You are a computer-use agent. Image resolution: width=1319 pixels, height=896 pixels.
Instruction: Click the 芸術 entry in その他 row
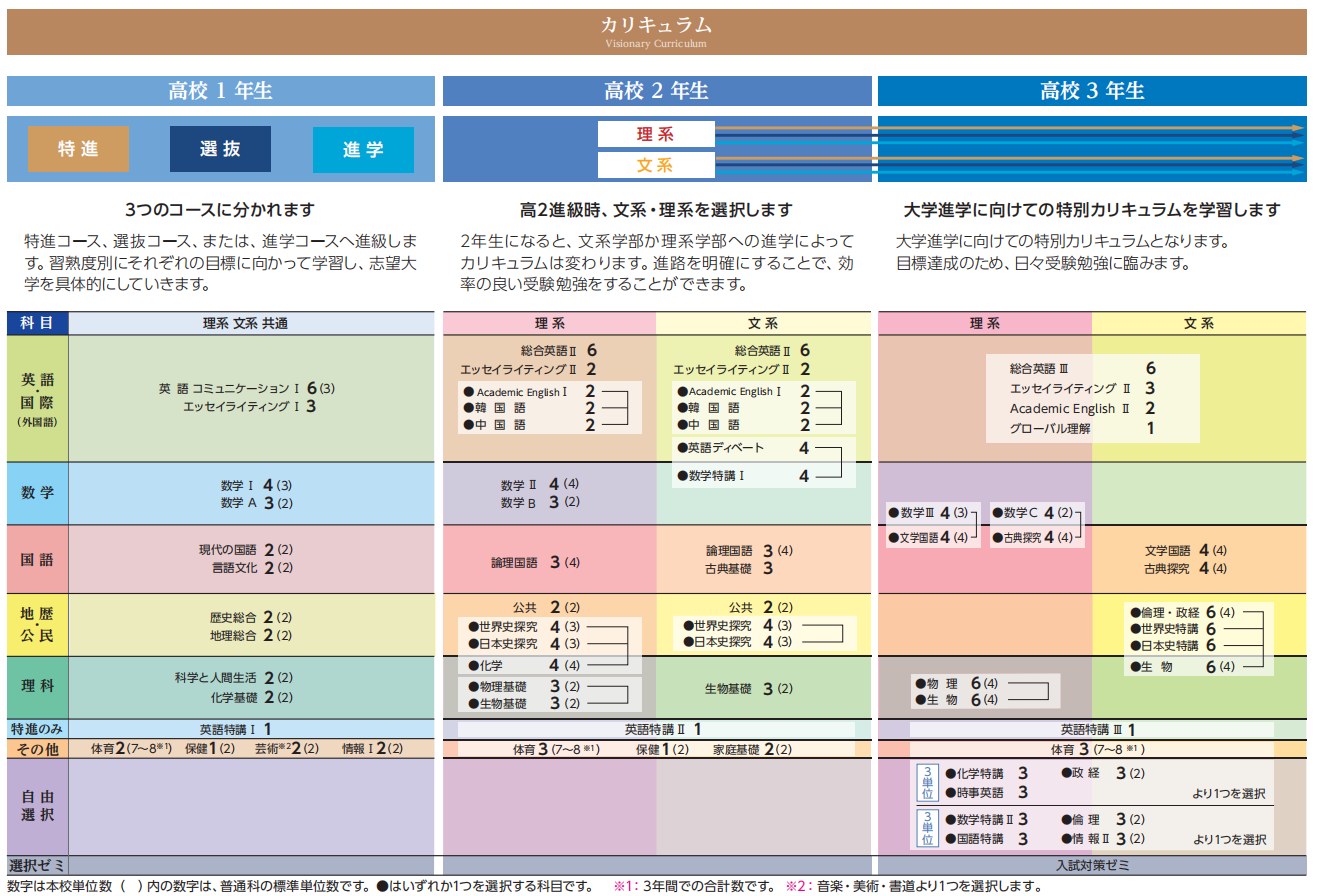pyautogui.click(x=286, y=748)
